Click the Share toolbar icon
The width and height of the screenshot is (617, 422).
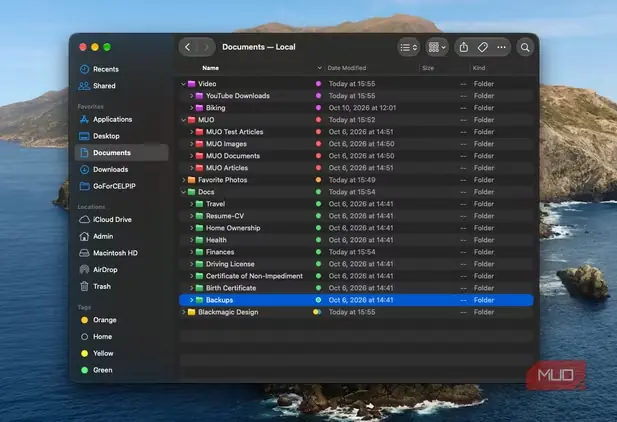pyautogui.click(x=464, y=47)
